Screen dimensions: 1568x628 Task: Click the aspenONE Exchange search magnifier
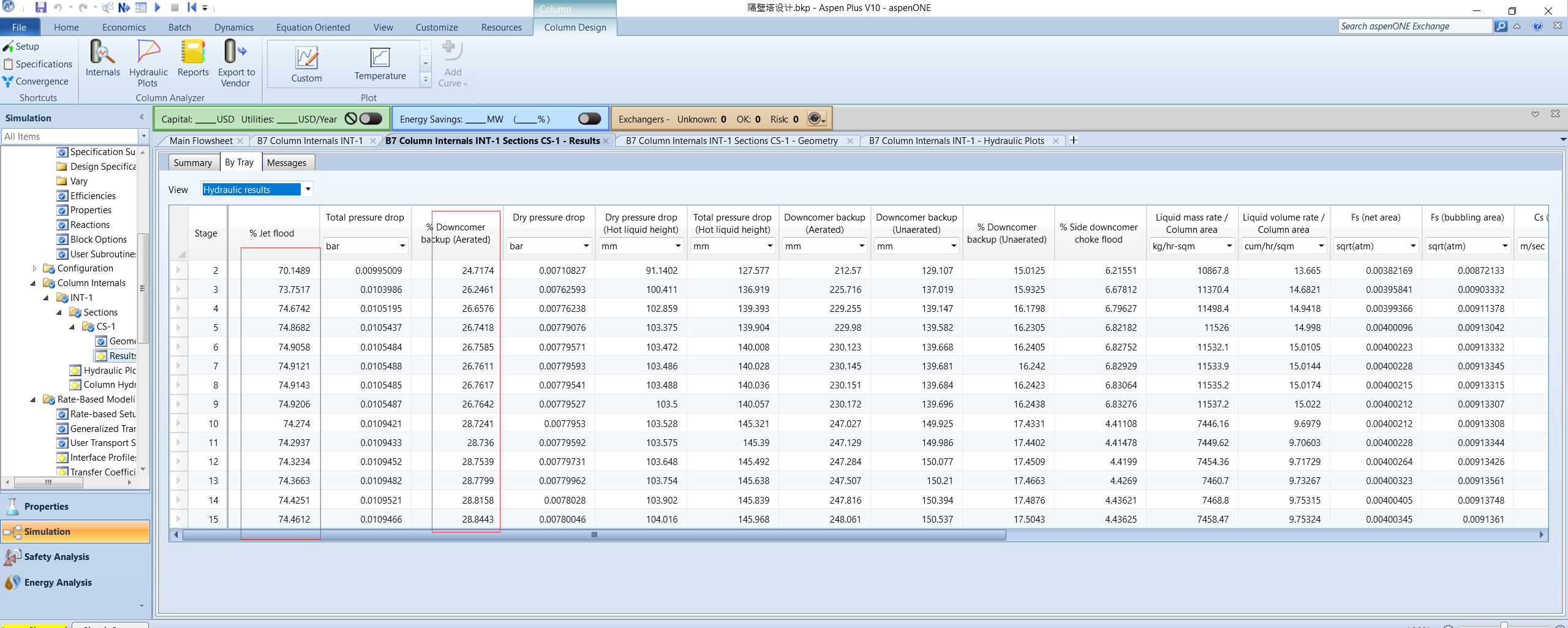click(x=1501, y=26)
